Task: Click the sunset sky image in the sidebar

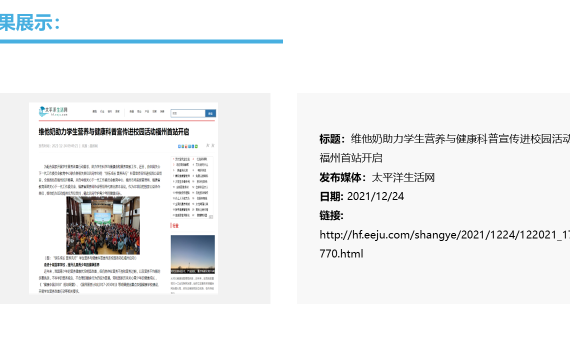Action: click(x=193, y=254)
